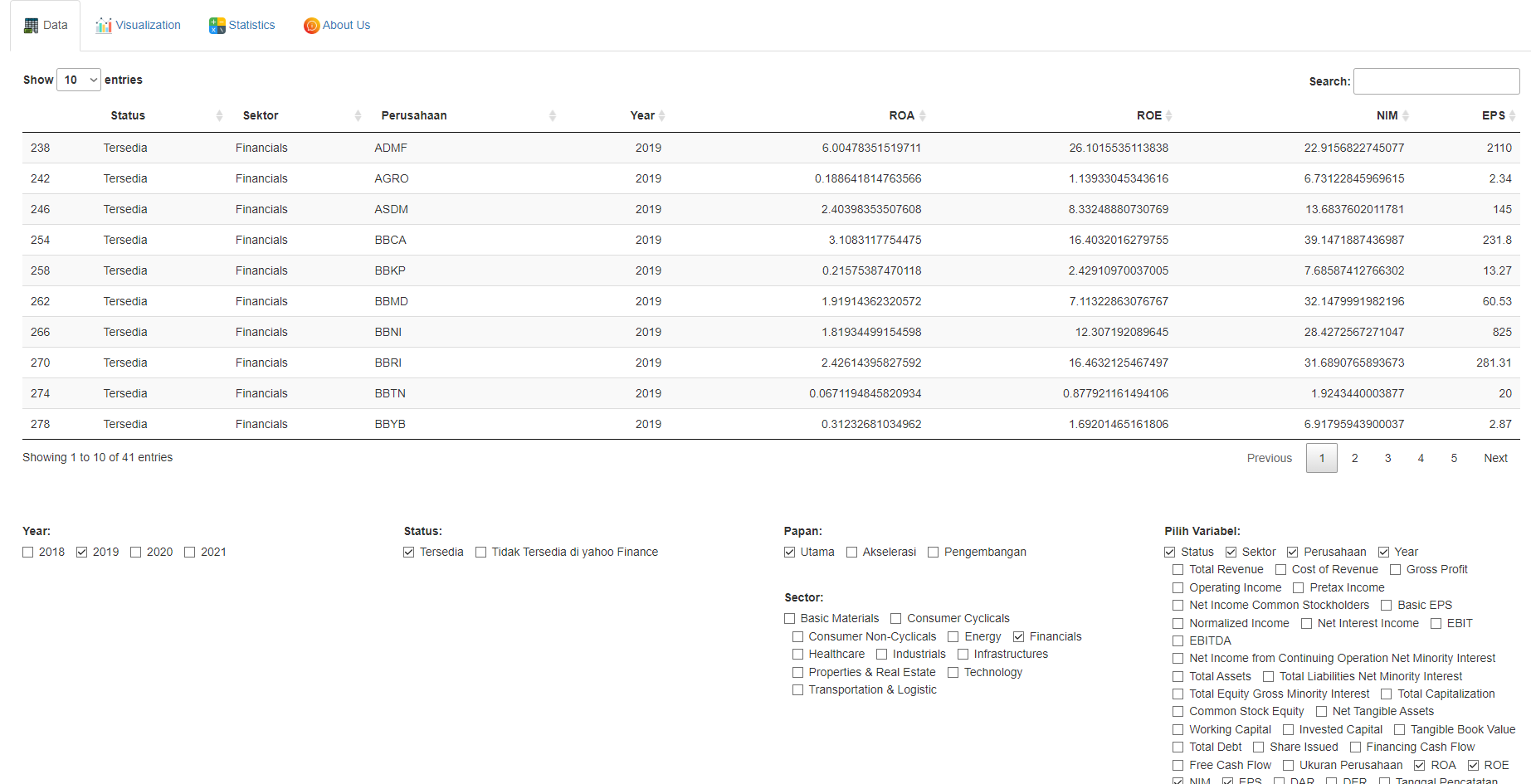1531x784 pixels.
Task: Switch to the Visualization tab
Action: (x=138, y=26)
